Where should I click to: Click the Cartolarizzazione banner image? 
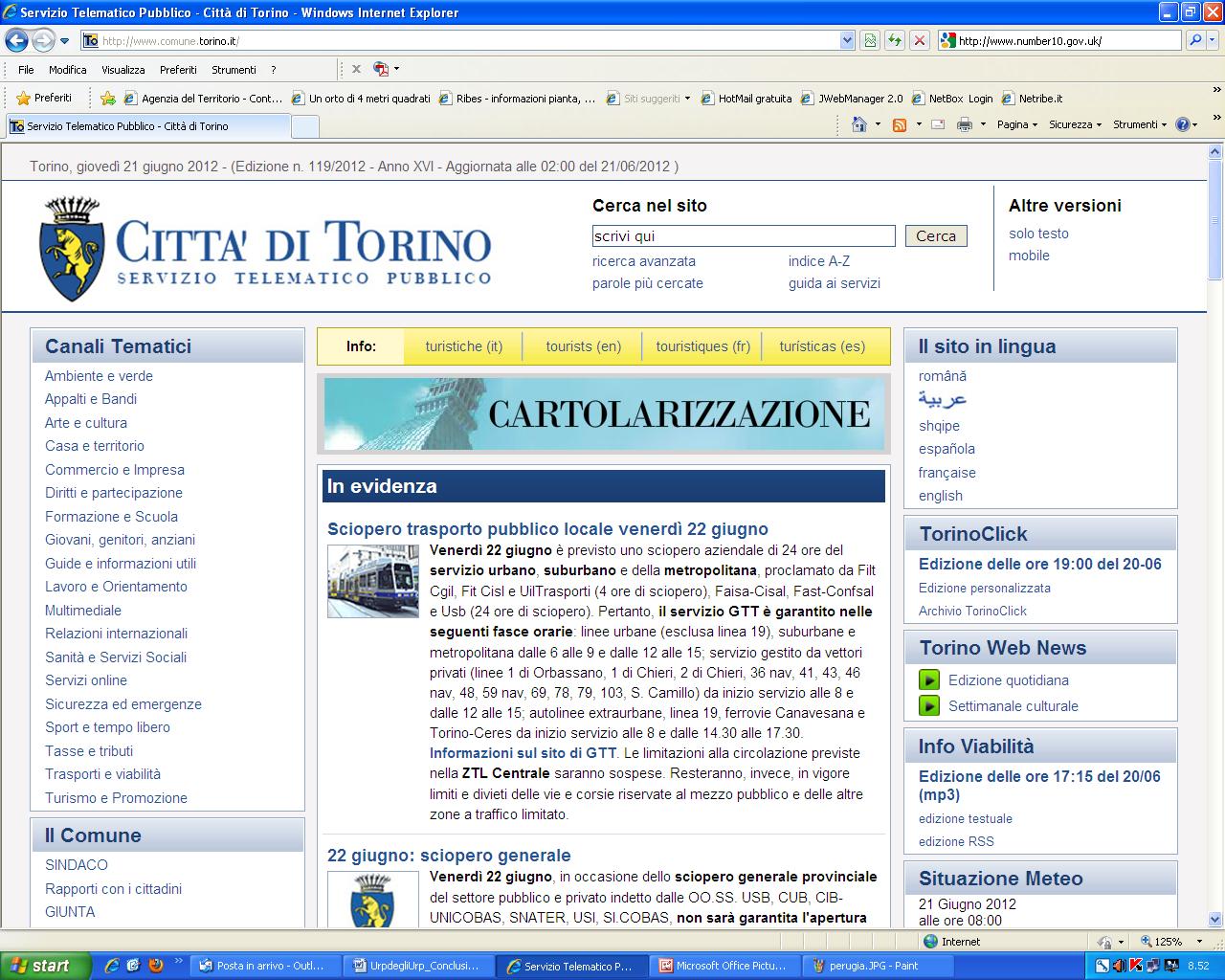tap(604, 413)
